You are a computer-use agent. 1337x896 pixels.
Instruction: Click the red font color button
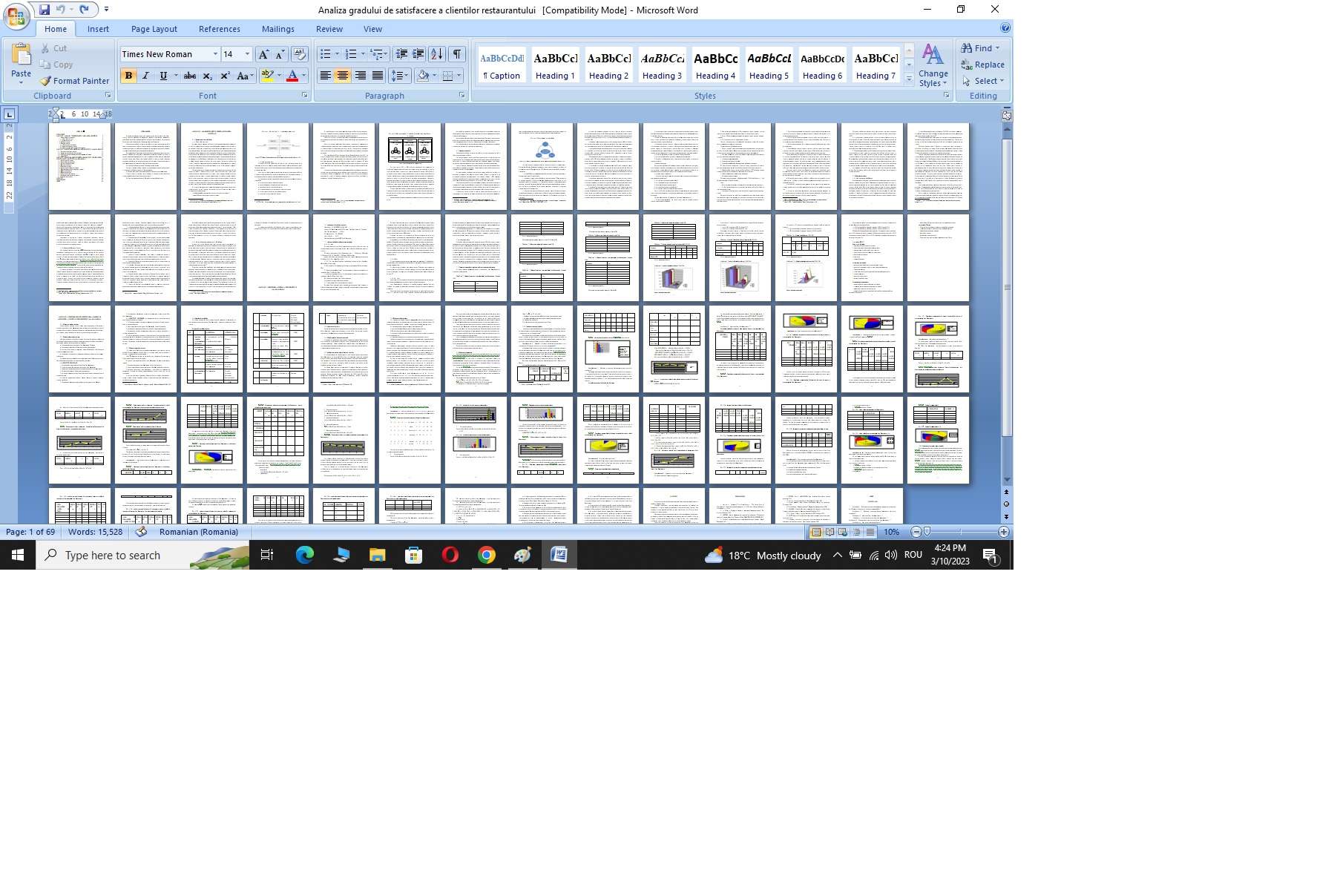(292, 76)
